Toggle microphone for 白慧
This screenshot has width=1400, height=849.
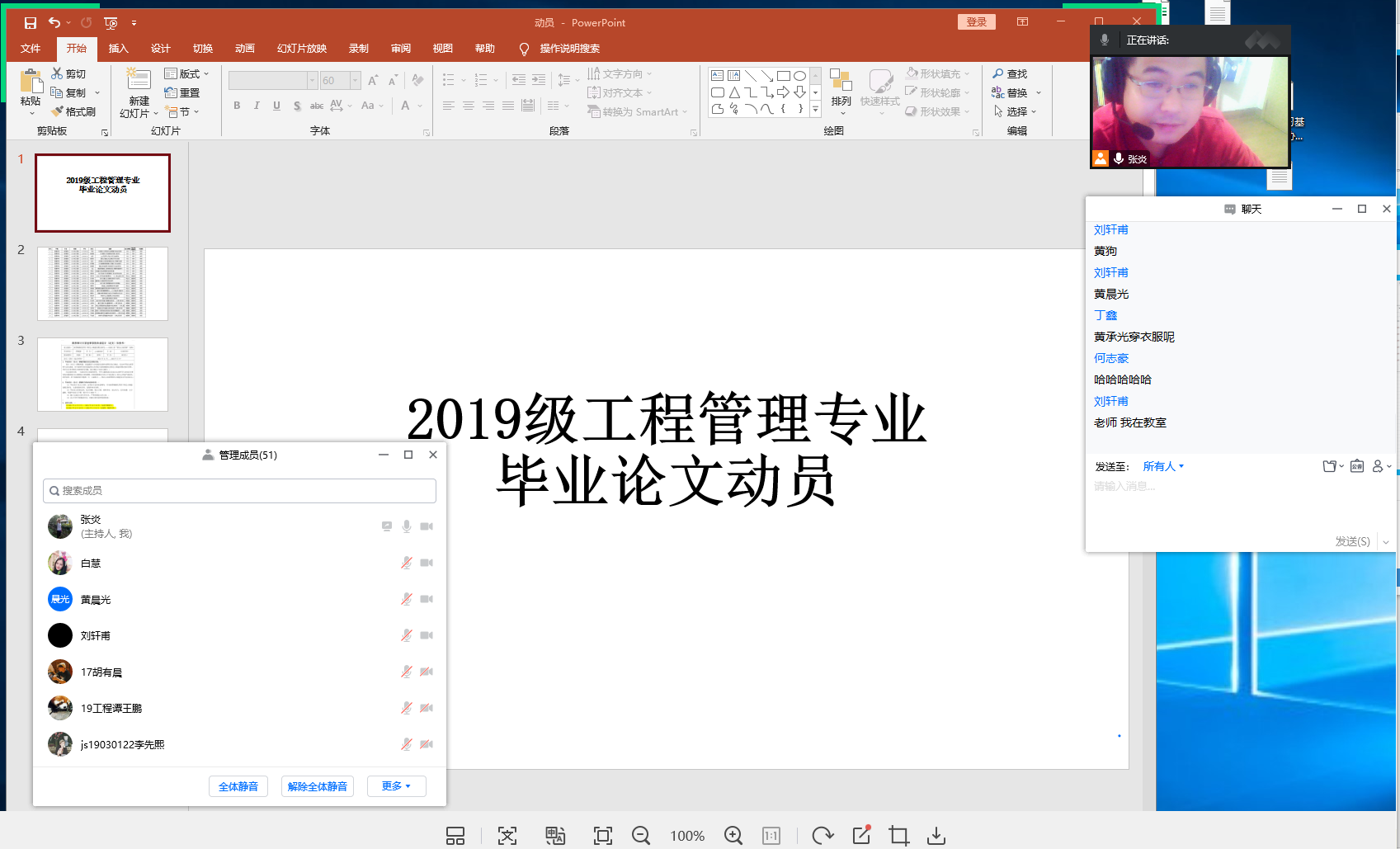(x=407, y=563)
